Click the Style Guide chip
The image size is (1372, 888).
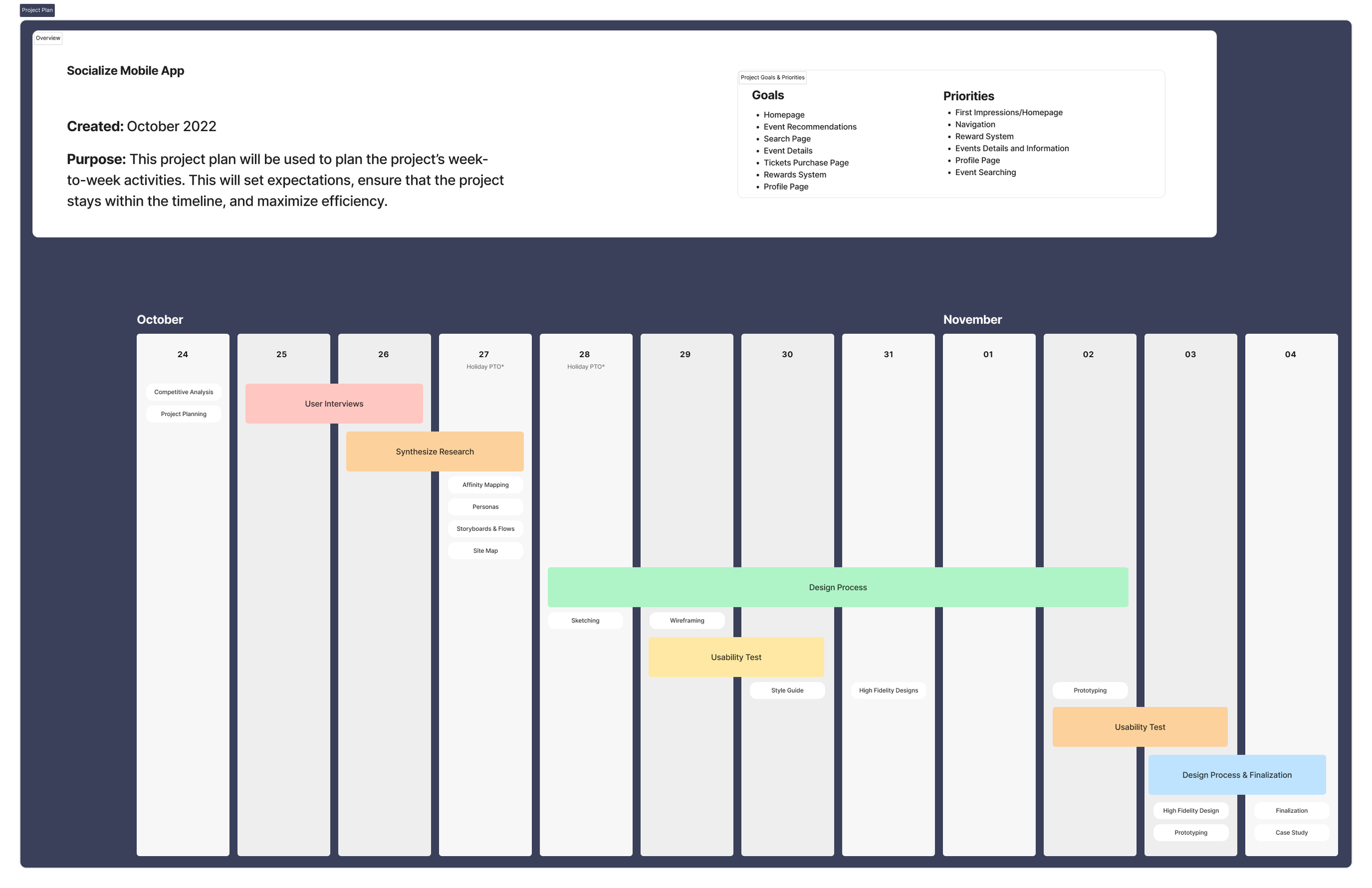787,690
